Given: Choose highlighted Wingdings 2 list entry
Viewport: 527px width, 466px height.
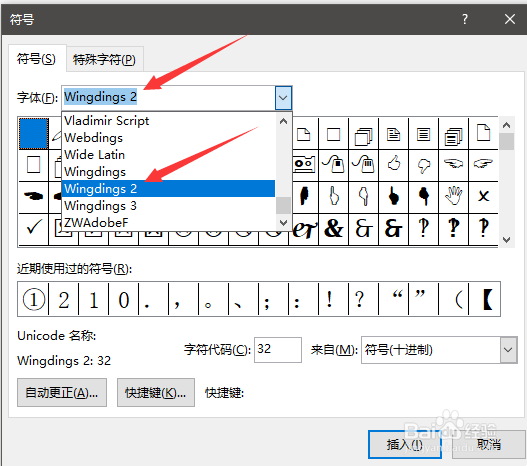Looking at the screenshot, I should tap(168, 188).
